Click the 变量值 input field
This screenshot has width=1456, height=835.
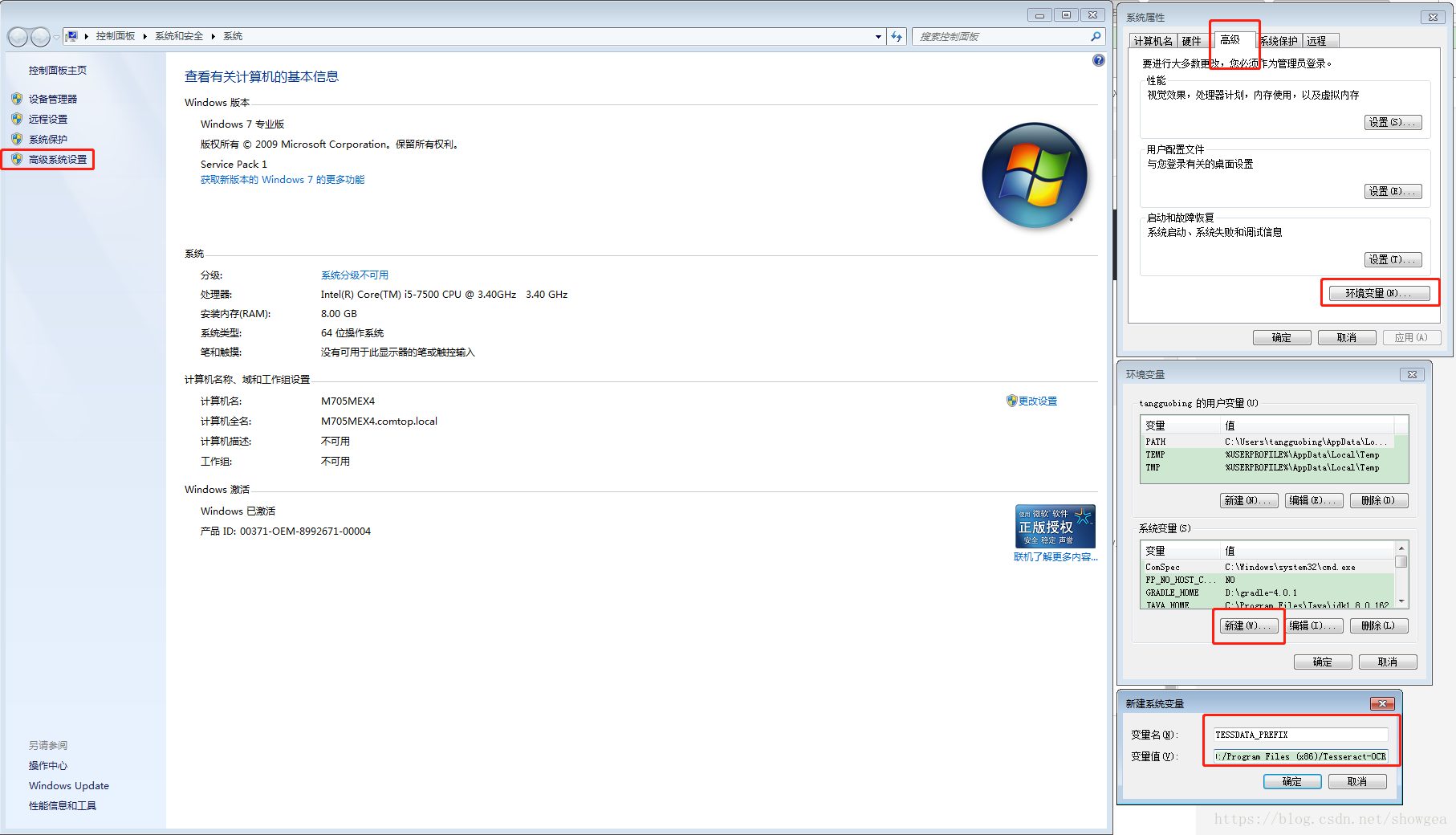(x=1300, y=756)
